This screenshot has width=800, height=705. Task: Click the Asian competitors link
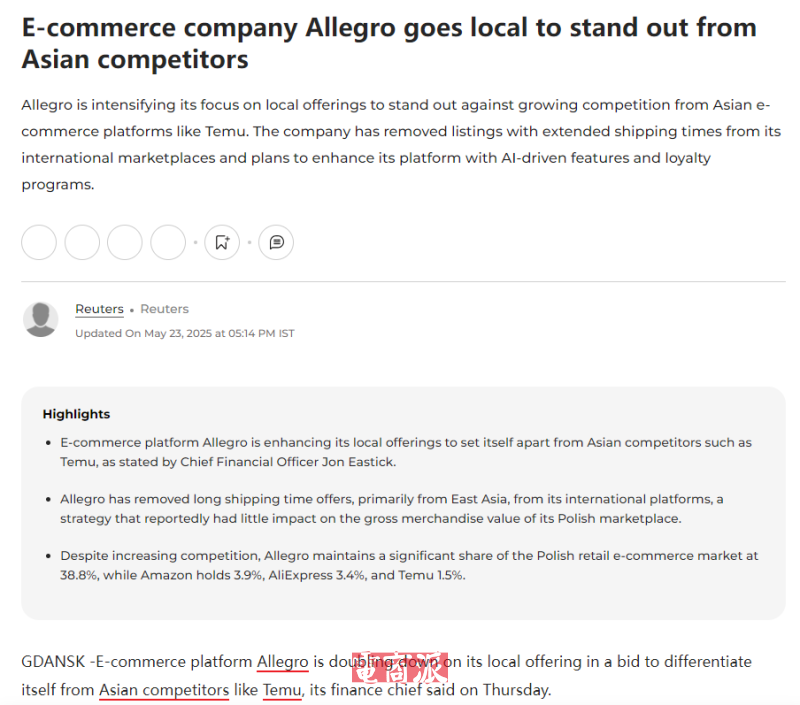tap(163, 689)
